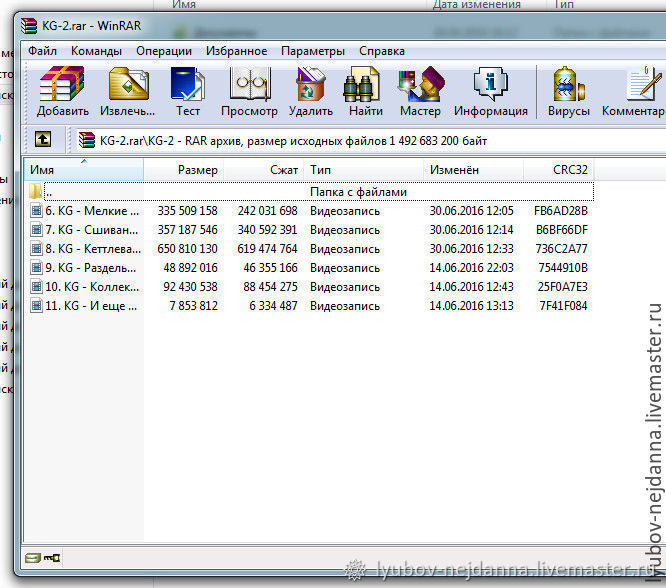Click CRC32 value FB6AD28B
This screenshot has width=666, height=588.
click(561, 211)
